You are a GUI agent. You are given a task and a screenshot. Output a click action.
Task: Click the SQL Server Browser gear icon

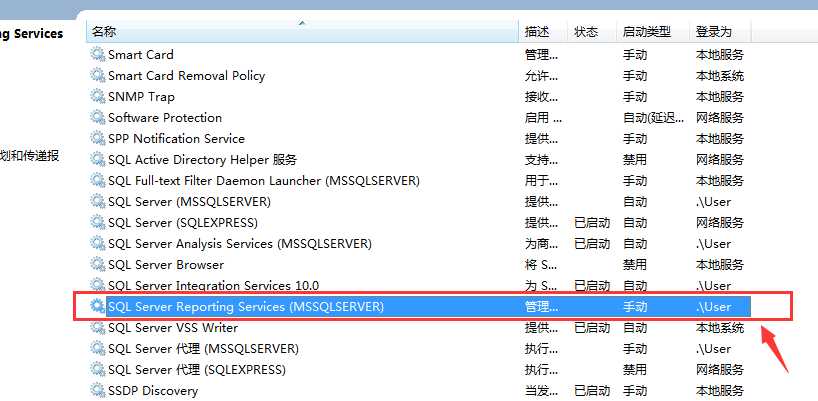click(x=98, y=264)
